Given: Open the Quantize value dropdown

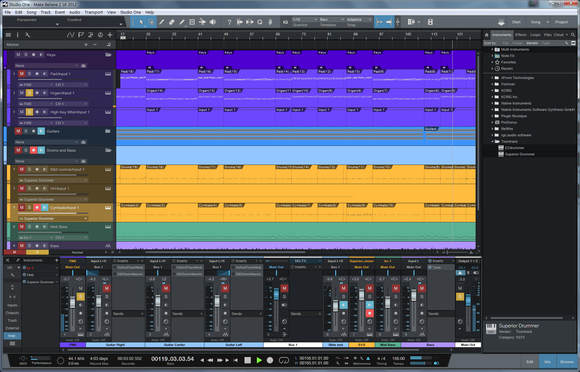Looking at the screenshot, I should click(305, 19).
